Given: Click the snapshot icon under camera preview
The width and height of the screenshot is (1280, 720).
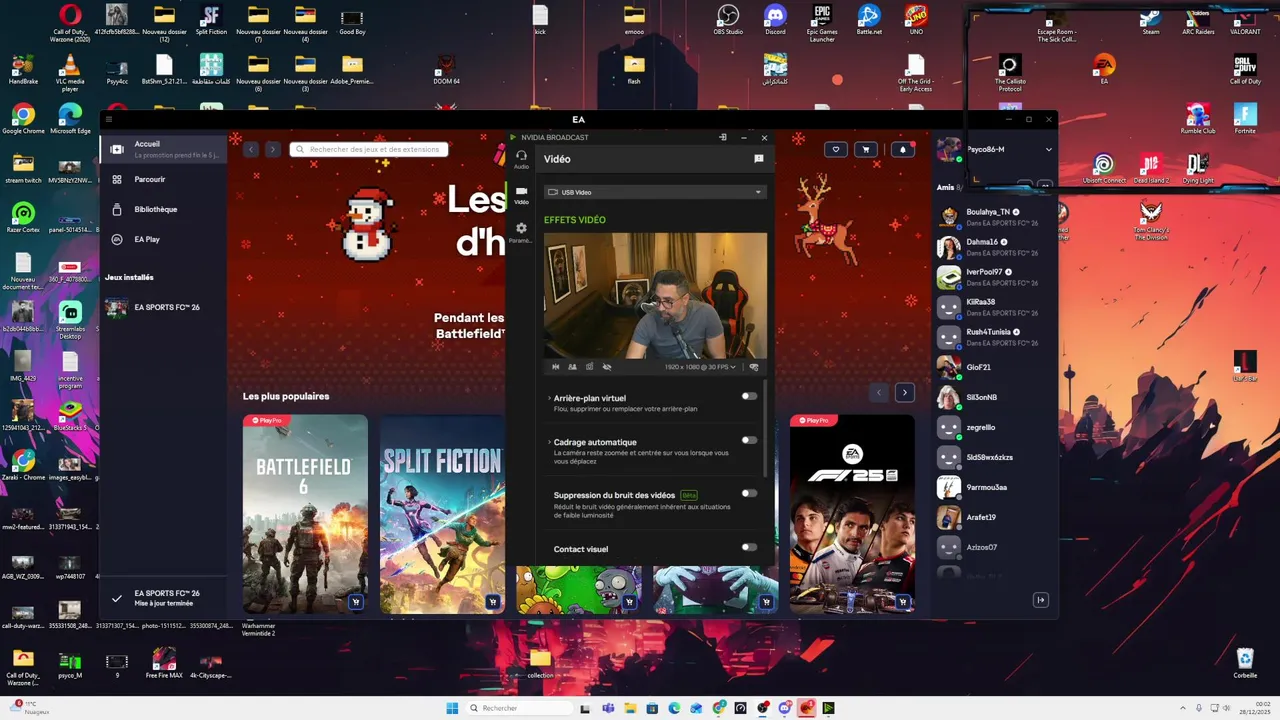Looking at the screenshot, I should pos(589,367).
